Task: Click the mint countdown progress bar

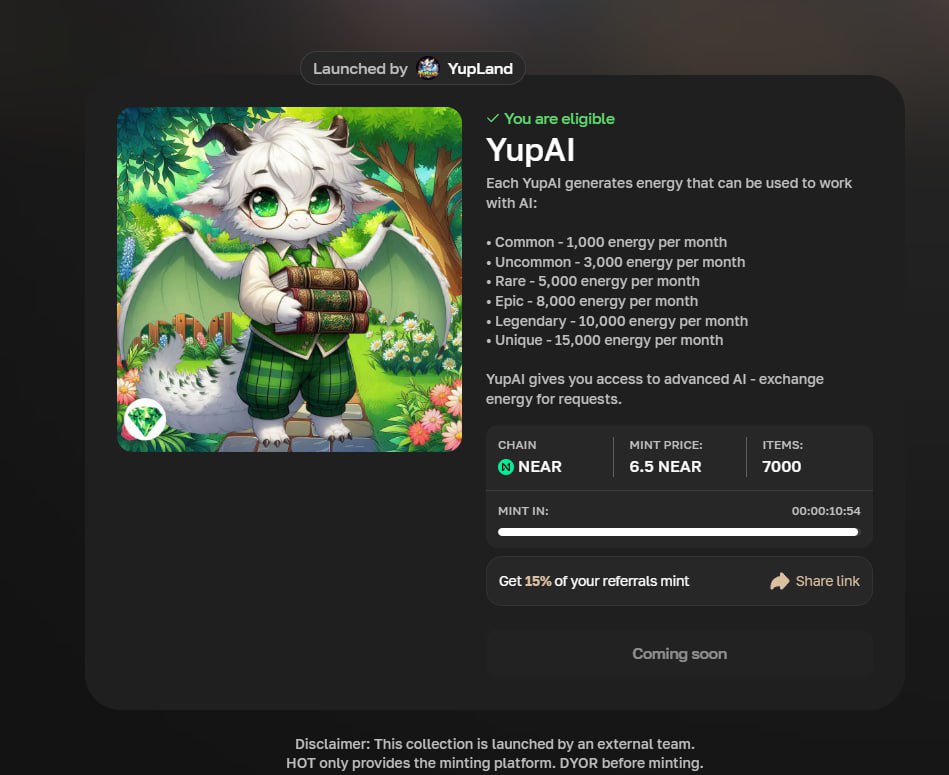Action: (678, 532)
